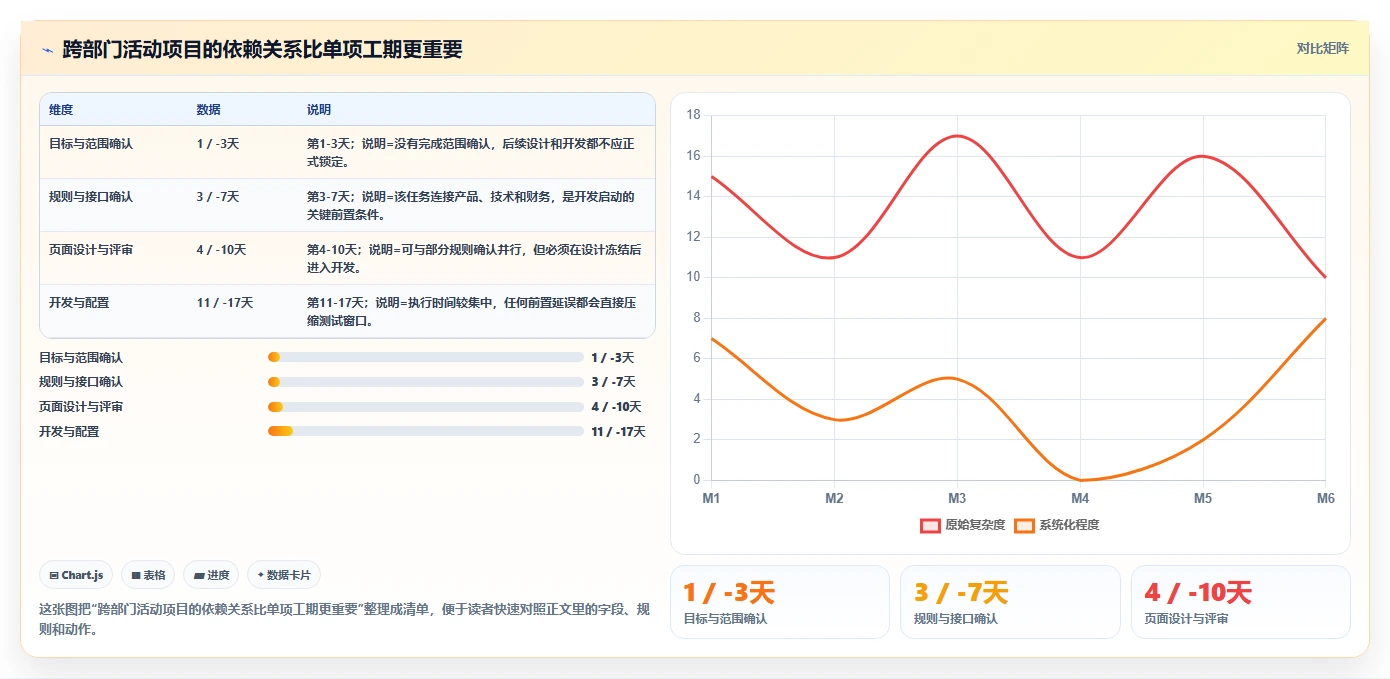1390x679 pixels.
Task: Click the 开发与配置 label in the progress list
Action: [x=69, y=432]
